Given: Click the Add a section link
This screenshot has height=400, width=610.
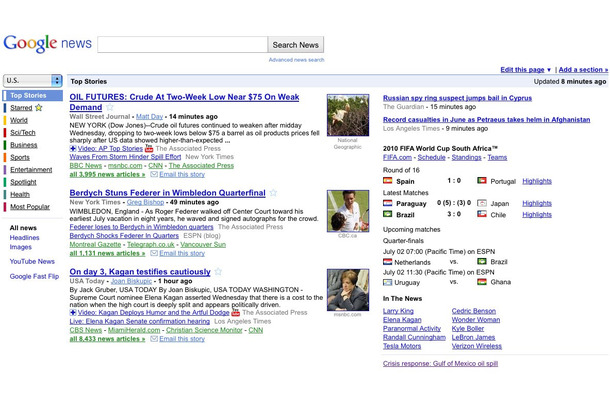Looking at the screenshot, I should click(583, 70).
